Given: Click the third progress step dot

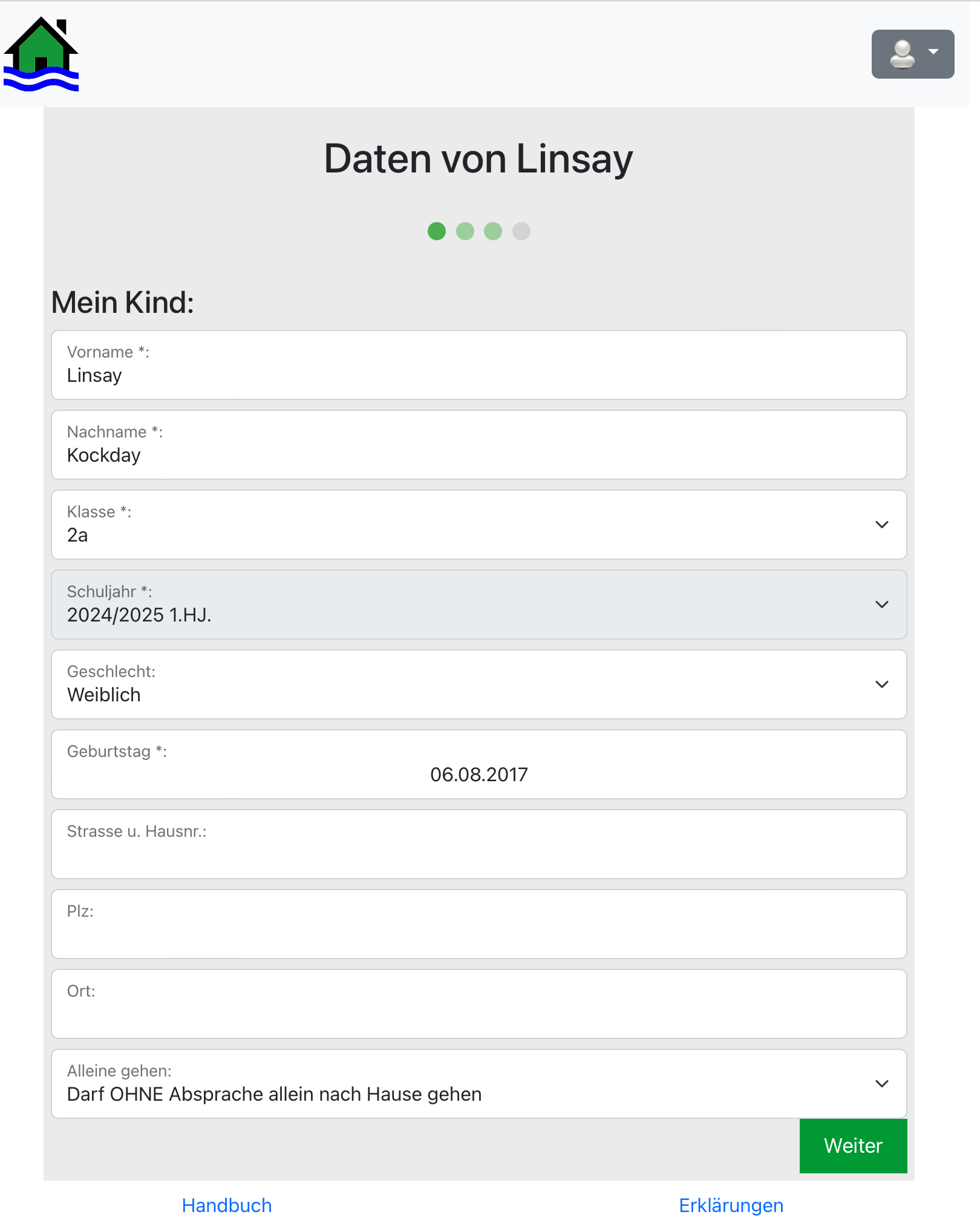Looking at the screenshot, I should coord(492,231).
